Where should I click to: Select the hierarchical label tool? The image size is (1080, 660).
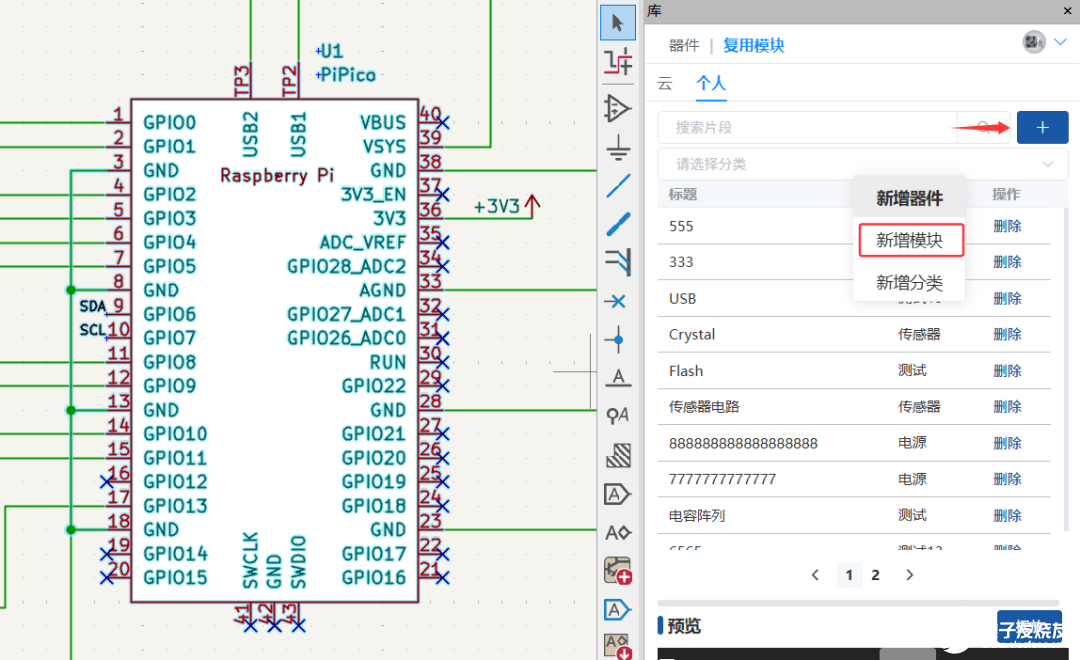click(x=618, y=533)
